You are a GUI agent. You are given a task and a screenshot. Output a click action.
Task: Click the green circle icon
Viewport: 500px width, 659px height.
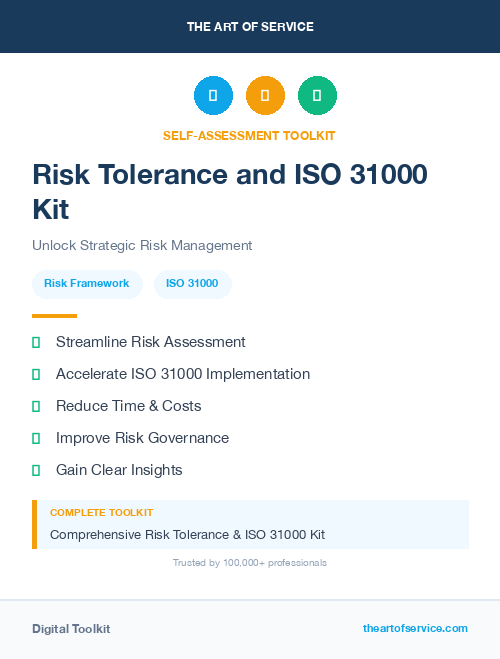317,95
